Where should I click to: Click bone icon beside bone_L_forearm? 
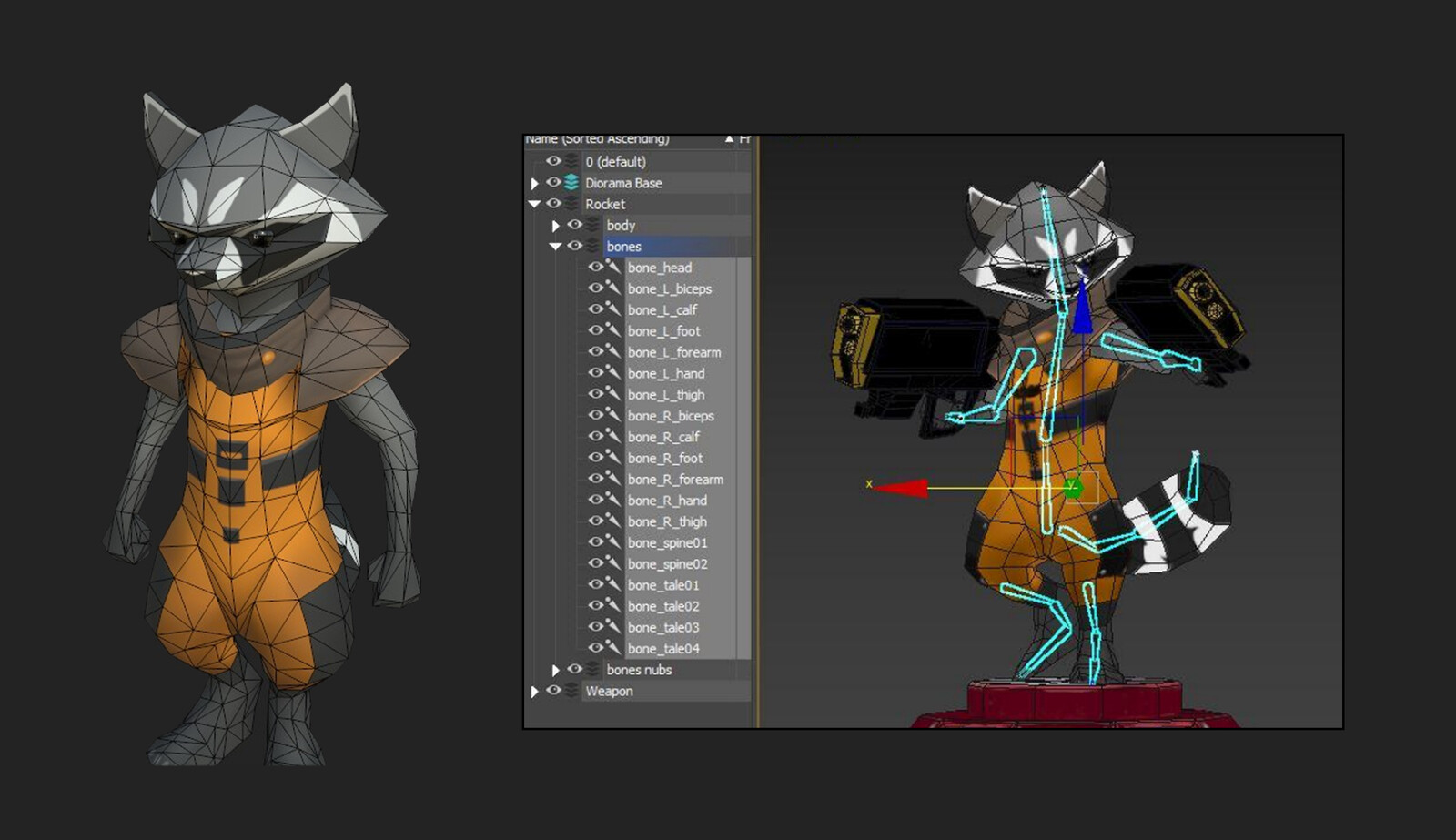coord(613,352)
